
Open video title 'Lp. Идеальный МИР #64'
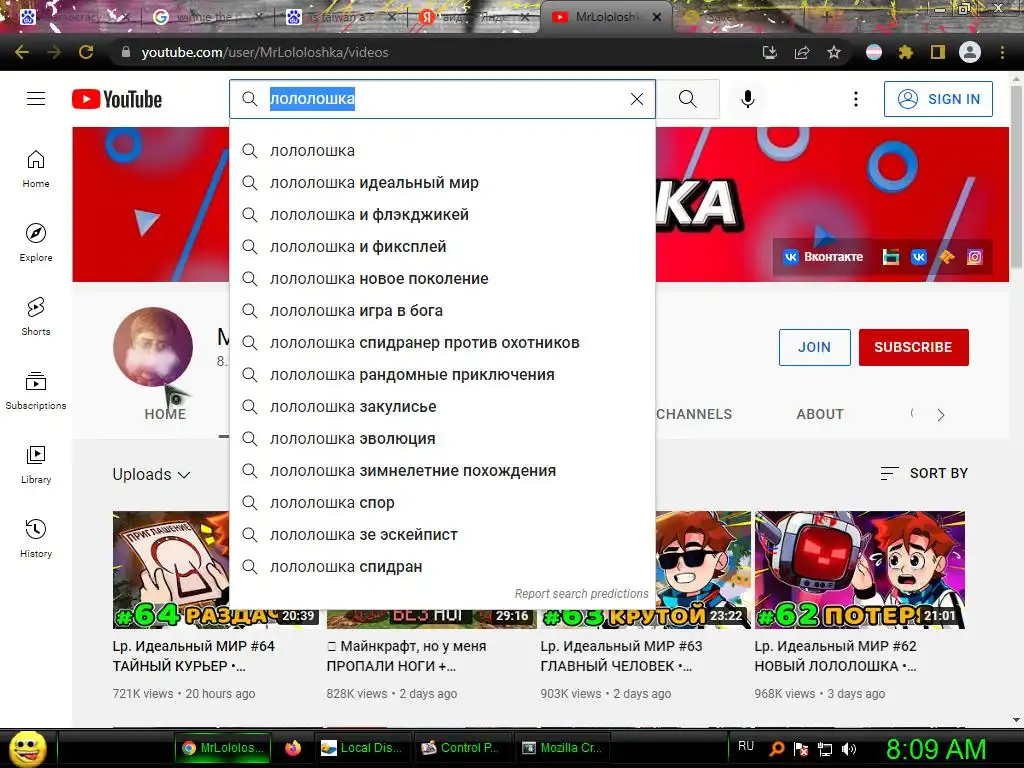coord(193,656)
